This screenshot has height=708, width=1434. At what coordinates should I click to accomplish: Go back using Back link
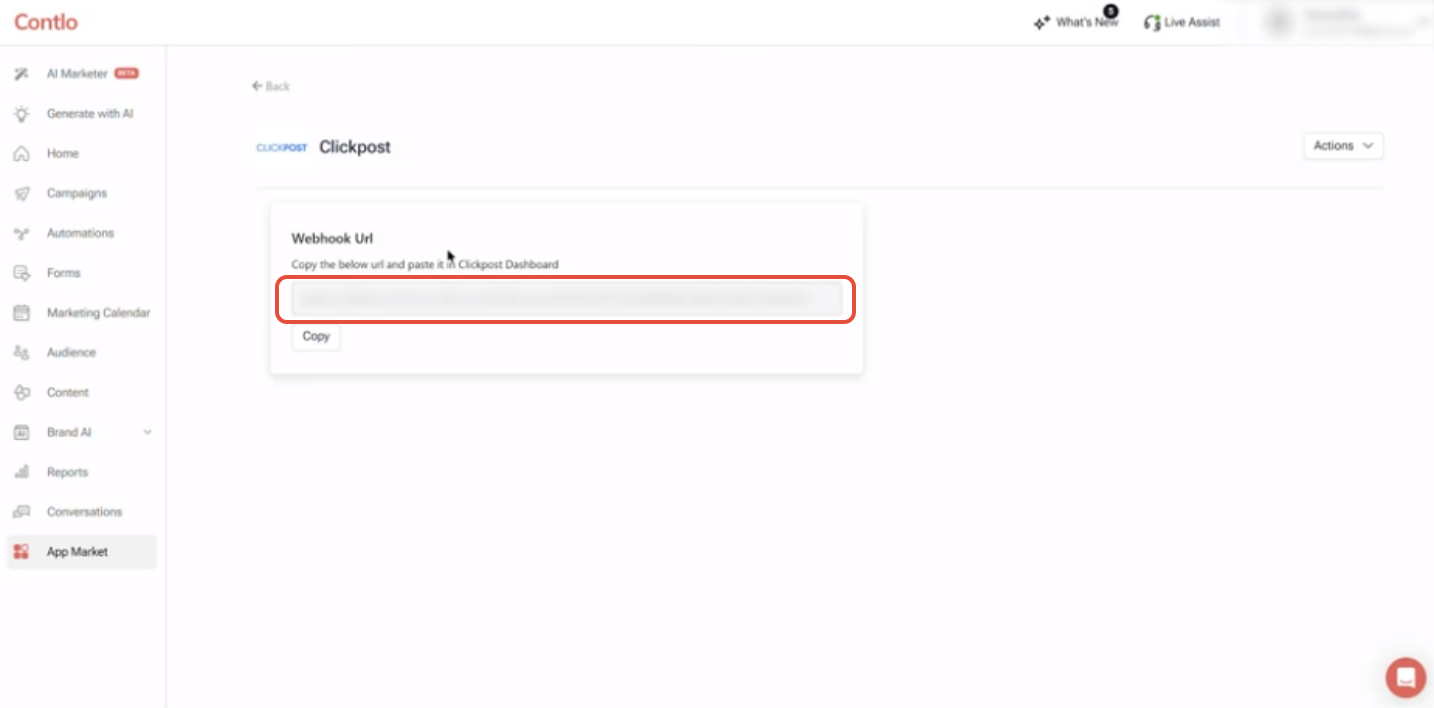coord(271,86)
